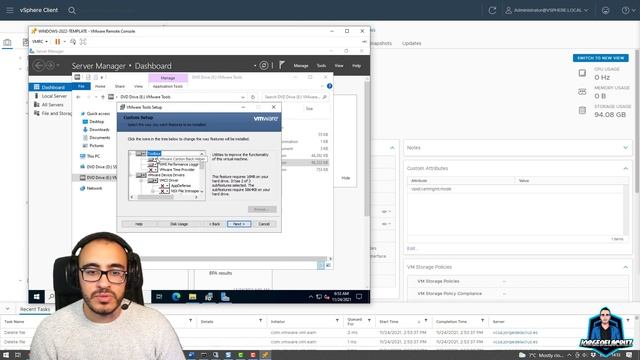Open the VMRC dropdown menu
This screenshot has height=360, width=640.
click(40, 42)
